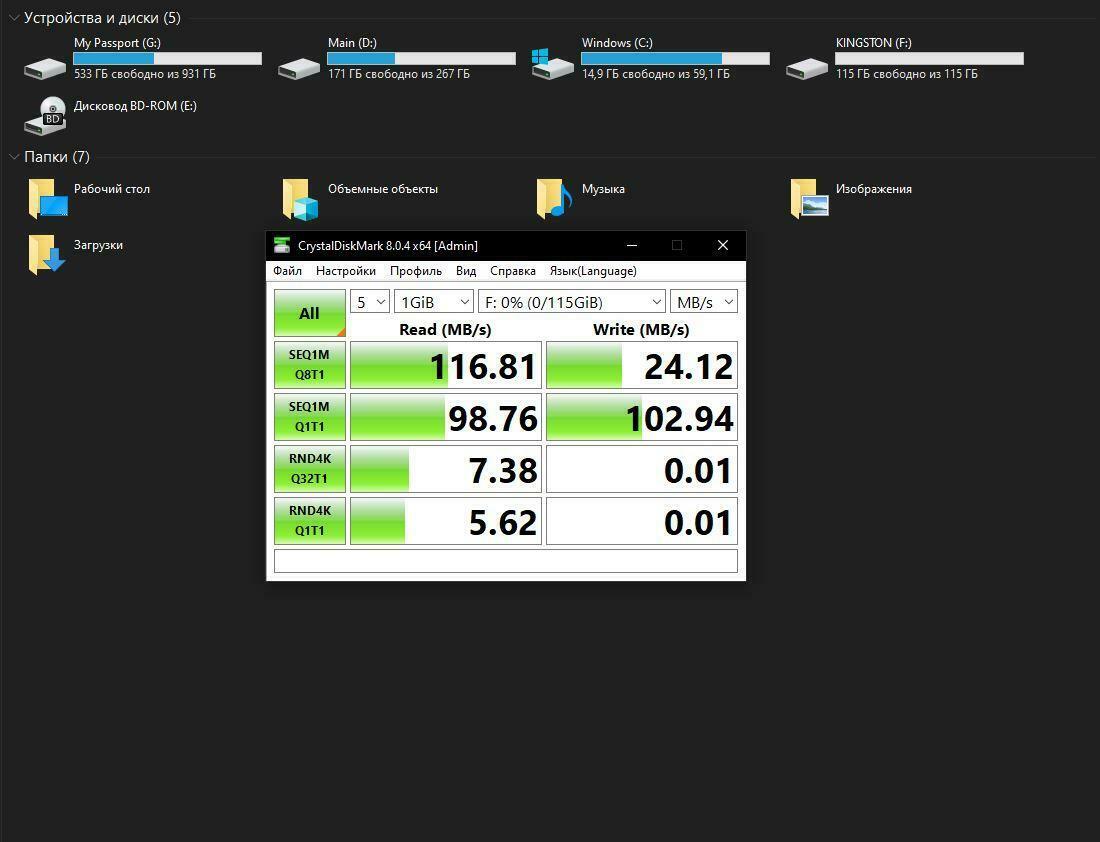
Task: Open the Windows (C:) drive icon
Action: 553,65
